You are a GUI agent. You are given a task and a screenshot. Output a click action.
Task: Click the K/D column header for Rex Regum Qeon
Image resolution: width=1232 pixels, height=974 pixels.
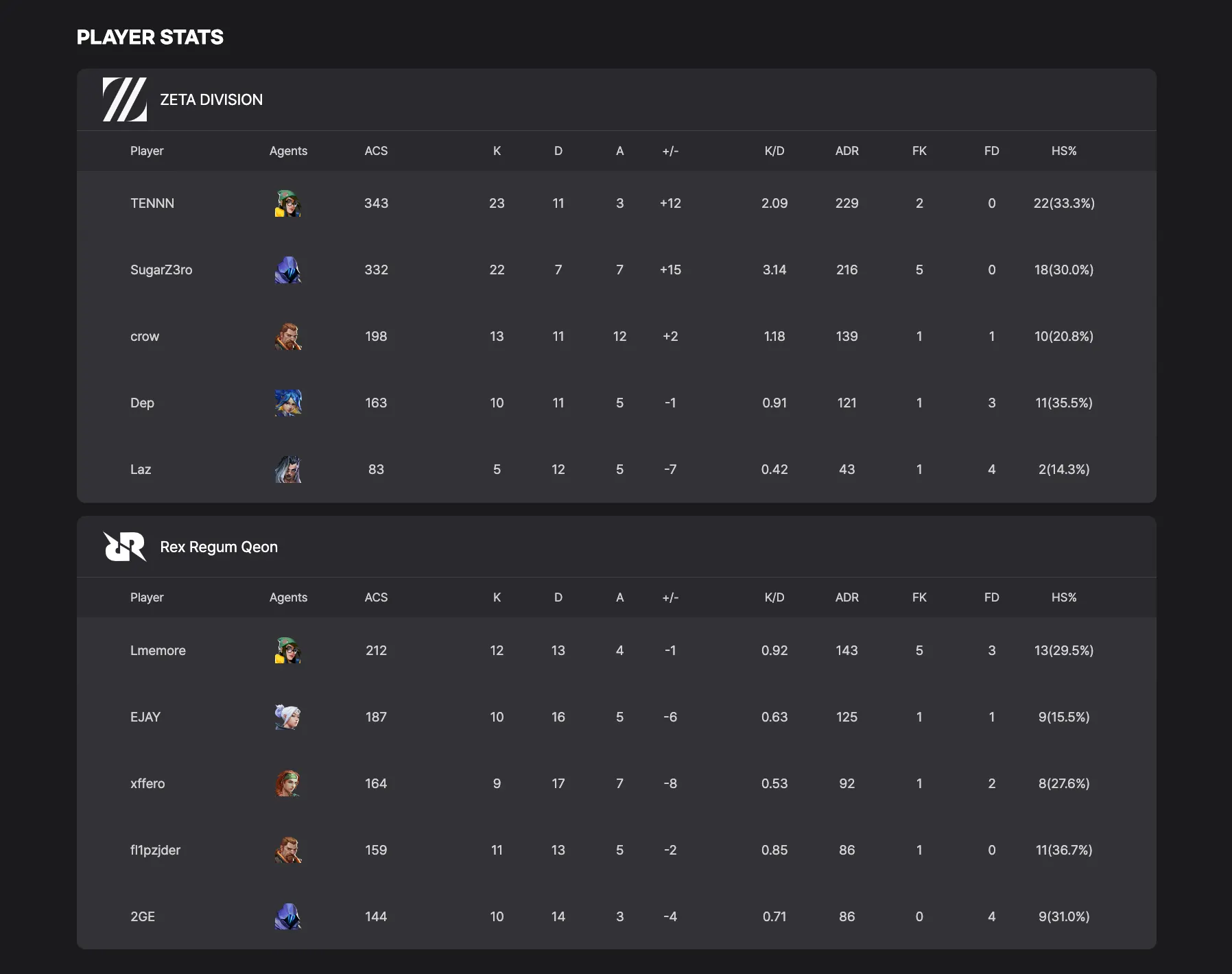pos(774,597)
